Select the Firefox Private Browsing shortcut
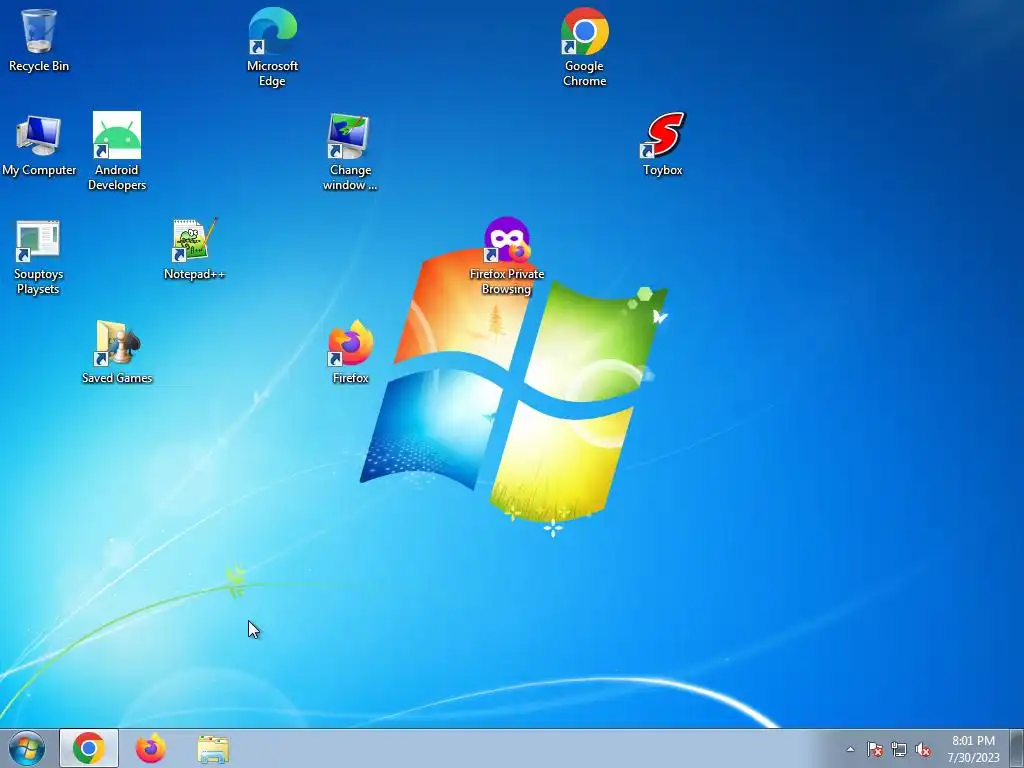This screenshot has width=1024, height=768. click(506, 256)
